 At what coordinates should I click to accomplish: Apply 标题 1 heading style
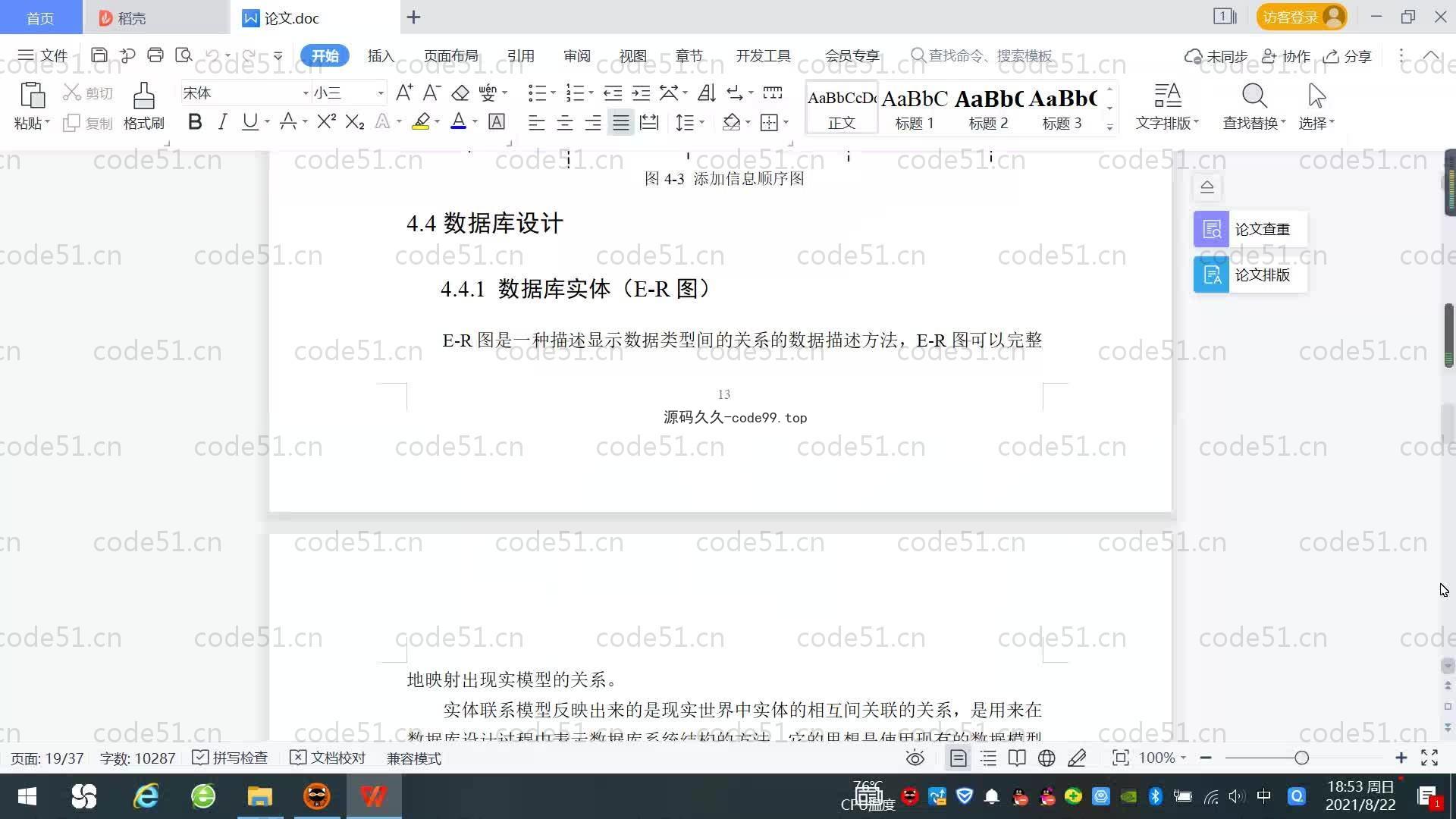point(915,108)
